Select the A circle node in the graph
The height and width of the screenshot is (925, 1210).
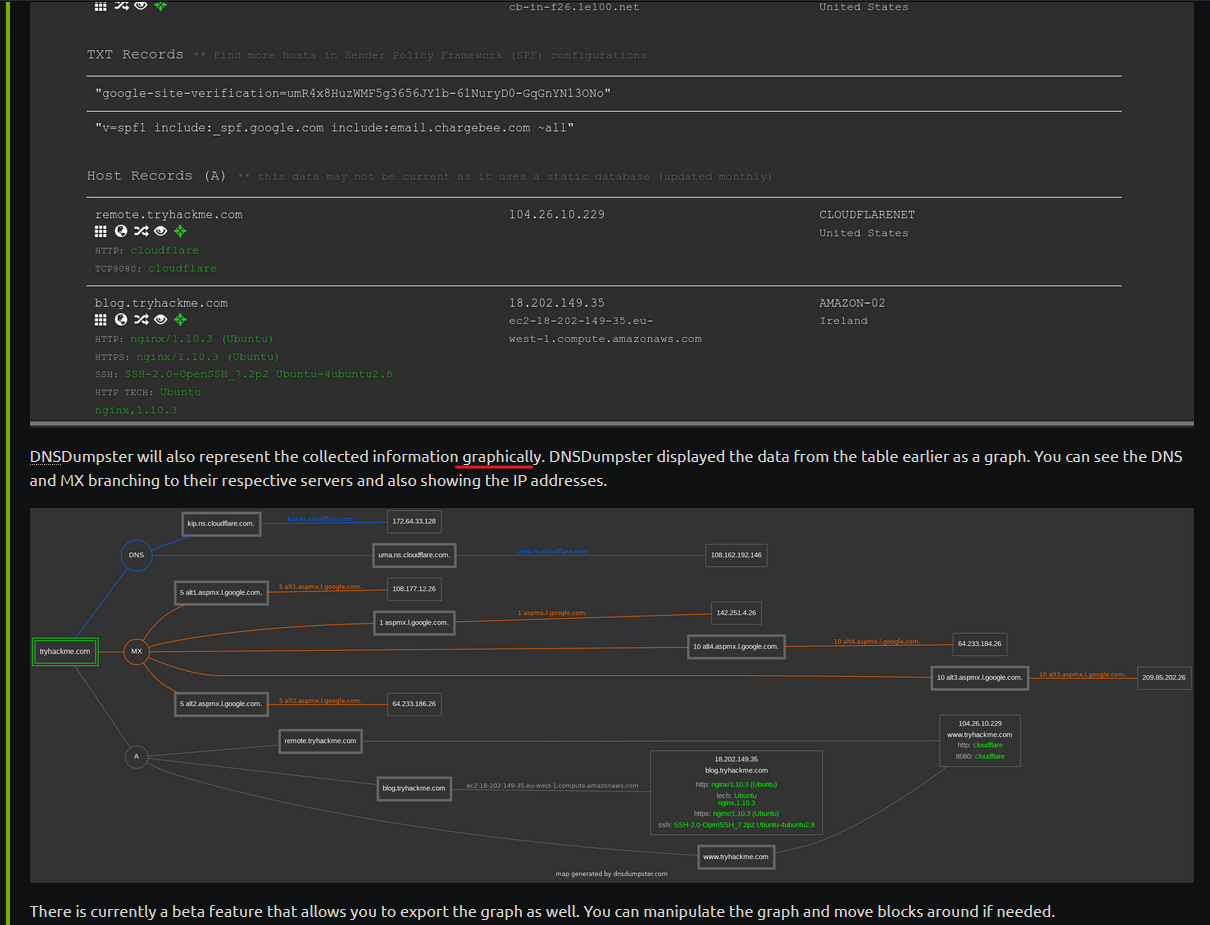[137, 758]
